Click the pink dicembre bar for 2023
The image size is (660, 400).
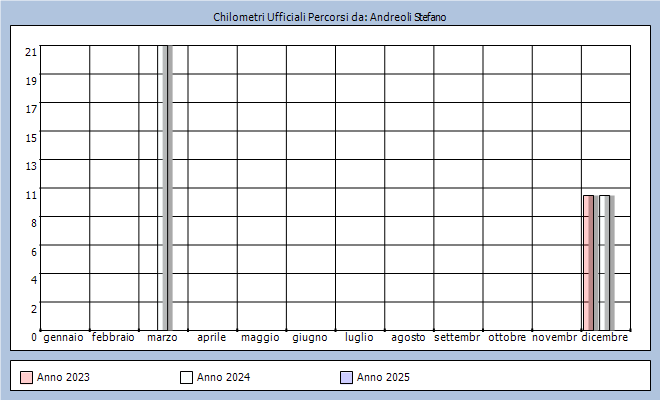588,262
